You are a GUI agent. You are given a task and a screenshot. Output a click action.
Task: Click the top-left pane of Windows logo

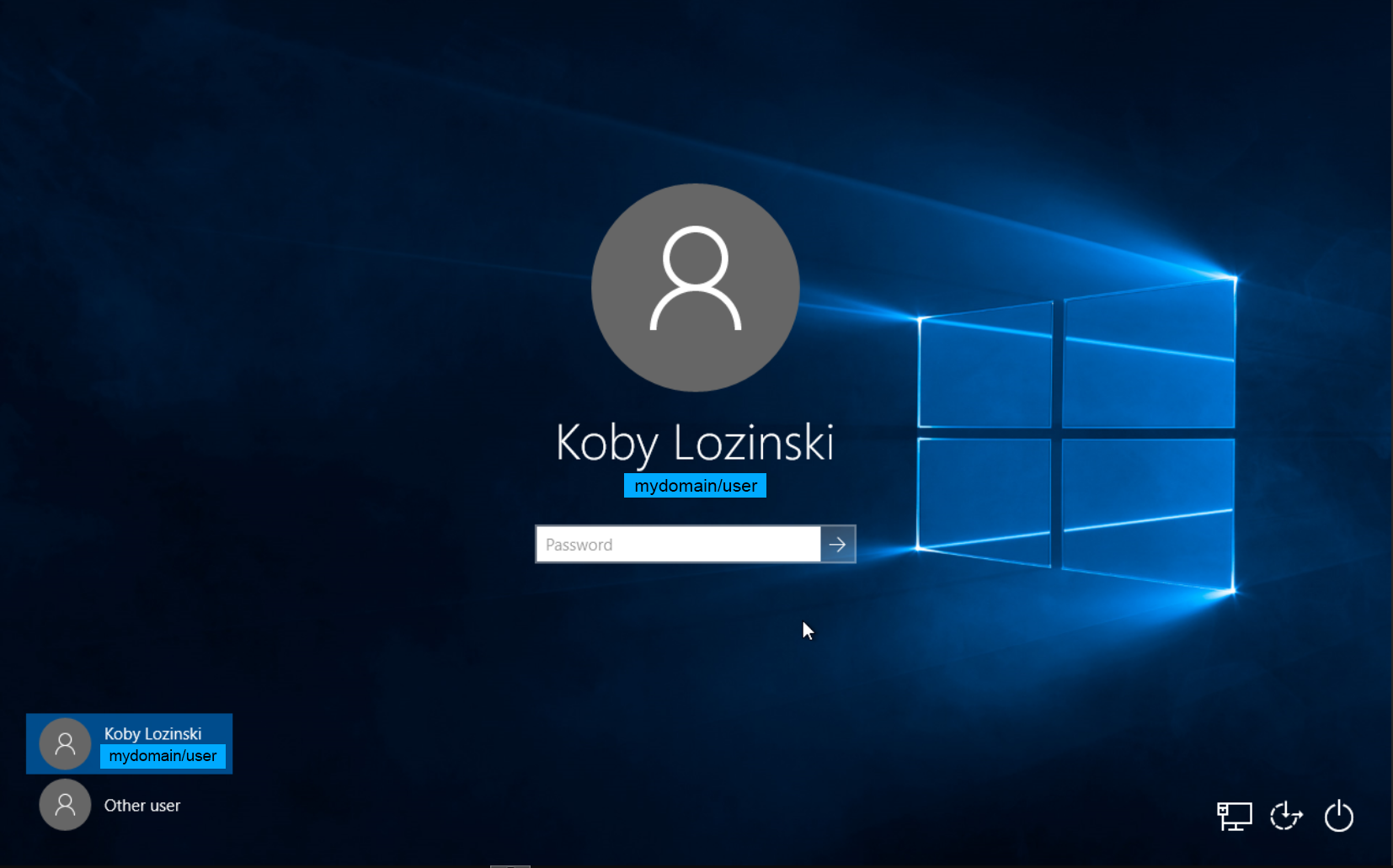985,369
